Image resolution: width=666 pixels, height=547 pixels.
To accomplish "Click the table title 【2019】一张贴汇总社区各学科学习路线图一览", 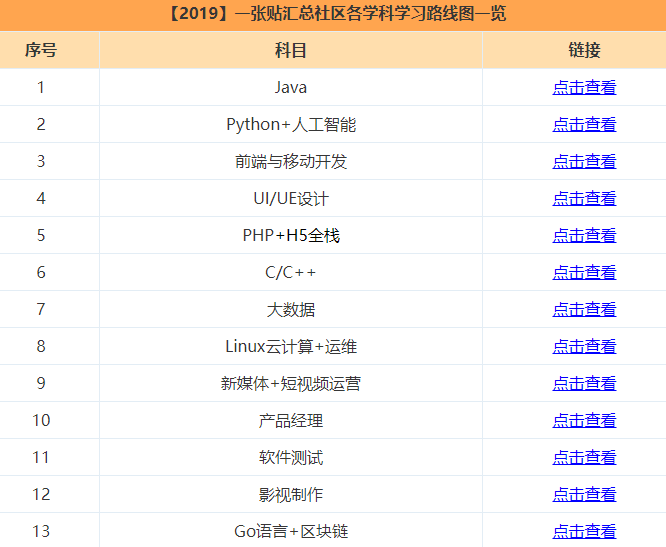I will (336, 14).
